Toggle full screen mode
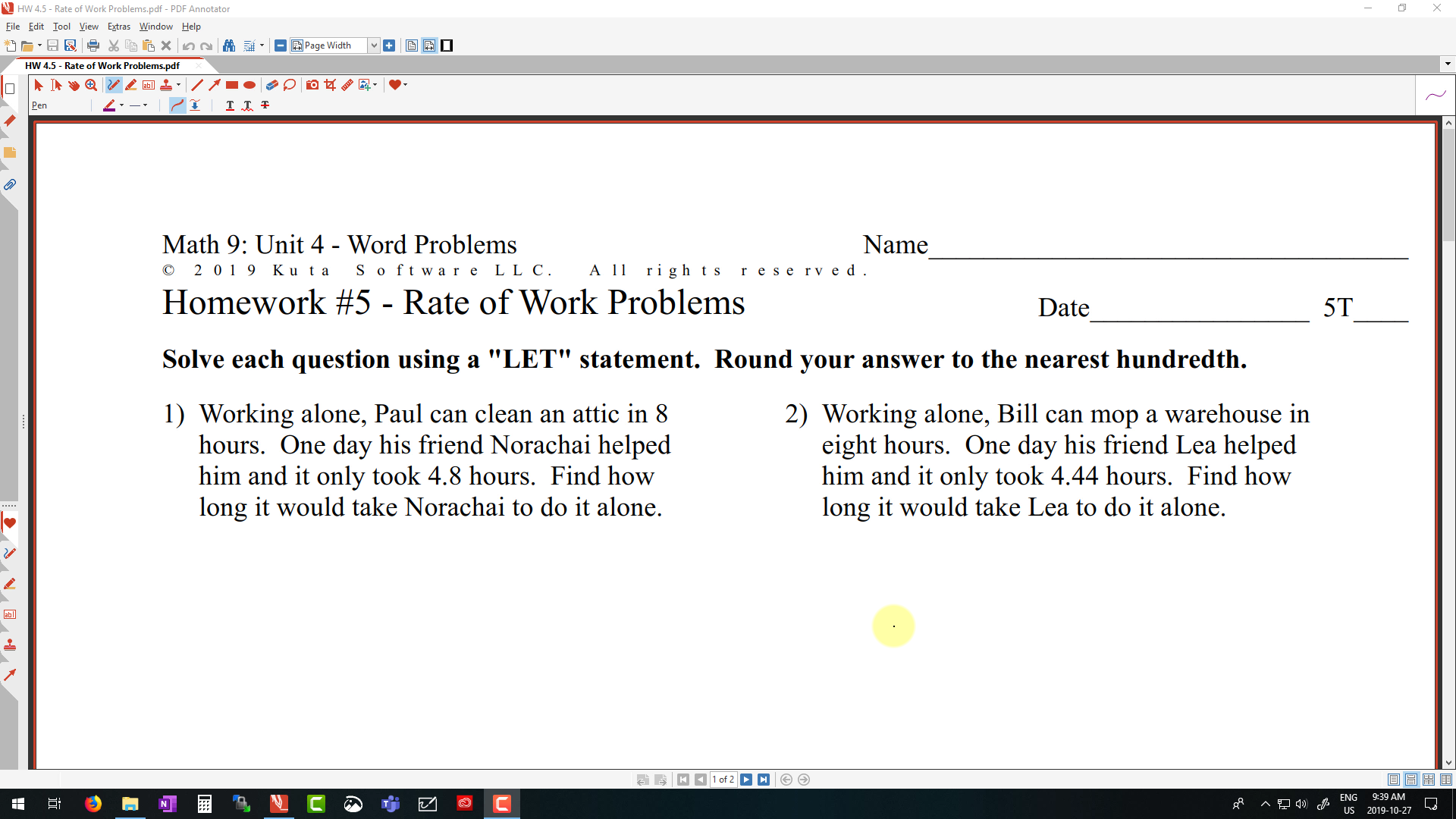The height and width of the screenshot is (819, 1456). point(447,45)
